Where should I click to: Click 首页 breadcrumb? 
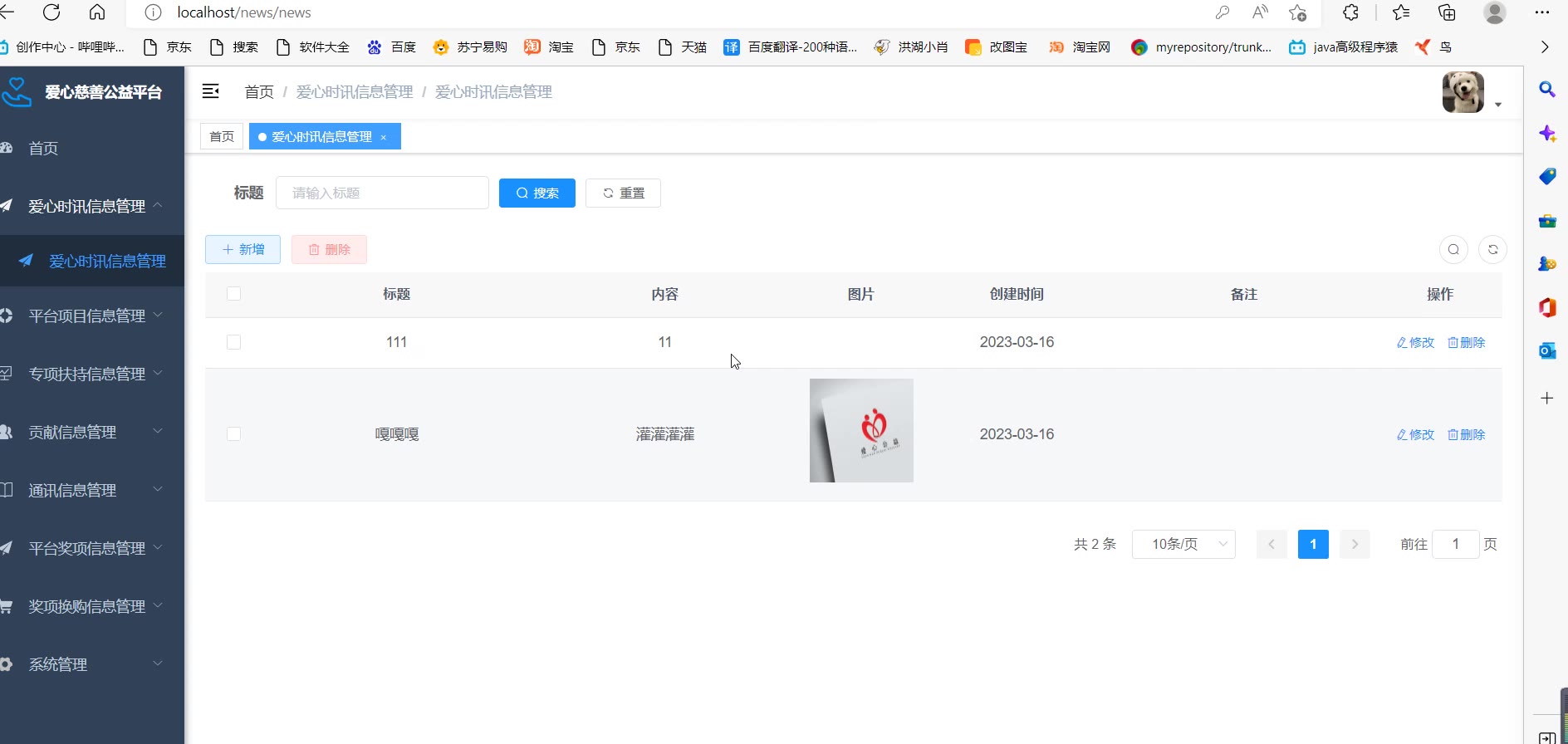[259, 91]
